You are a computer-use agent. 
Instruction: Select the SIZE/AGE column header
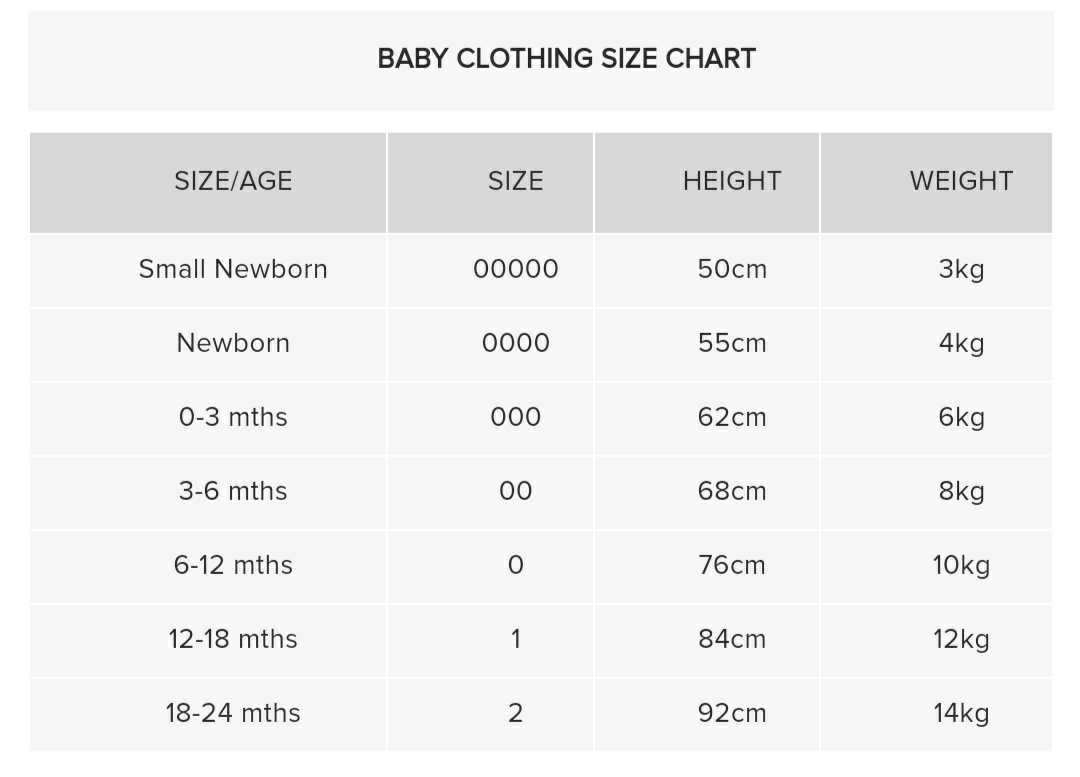tap(233, 181)
